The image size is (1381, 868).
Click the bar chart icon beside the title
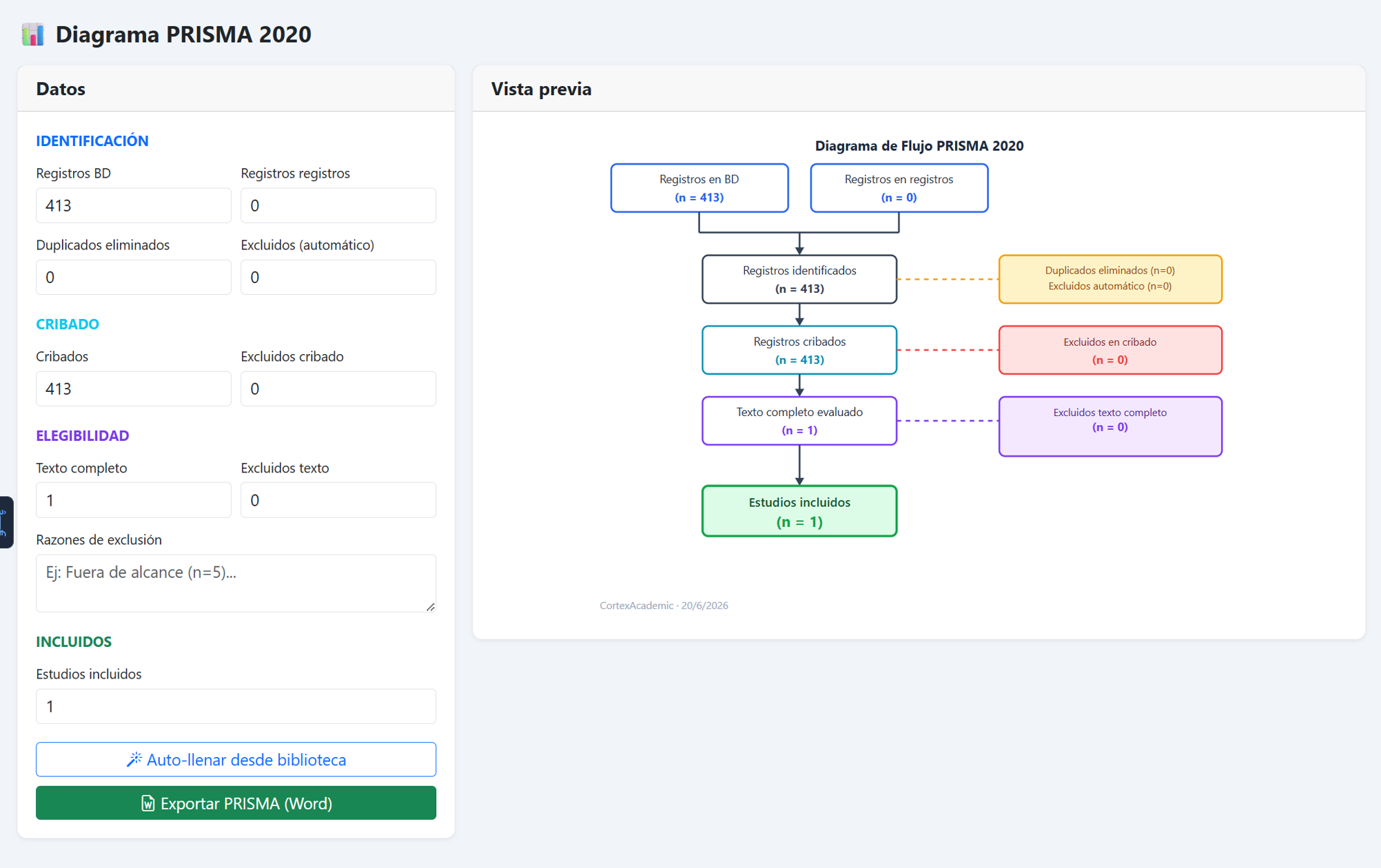click(x=32, y=34)
